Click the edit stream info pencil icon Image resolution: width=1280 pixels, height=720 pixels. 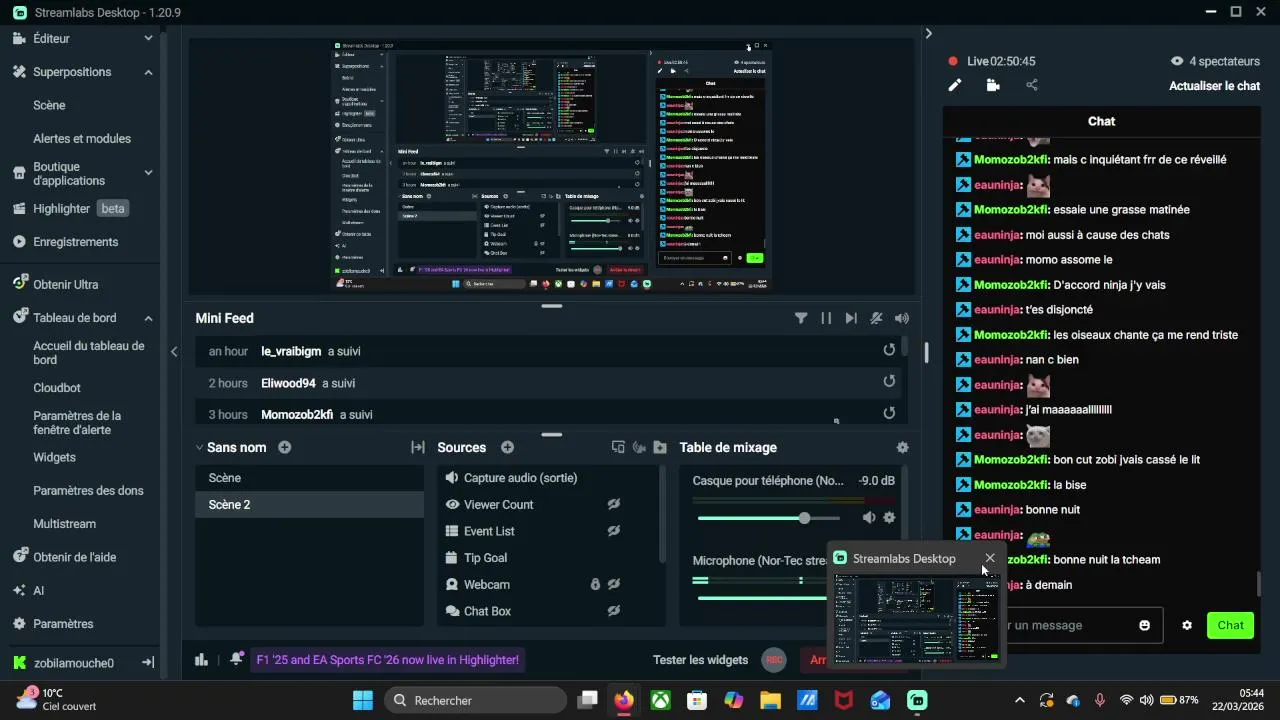click(x=955, y=86)
